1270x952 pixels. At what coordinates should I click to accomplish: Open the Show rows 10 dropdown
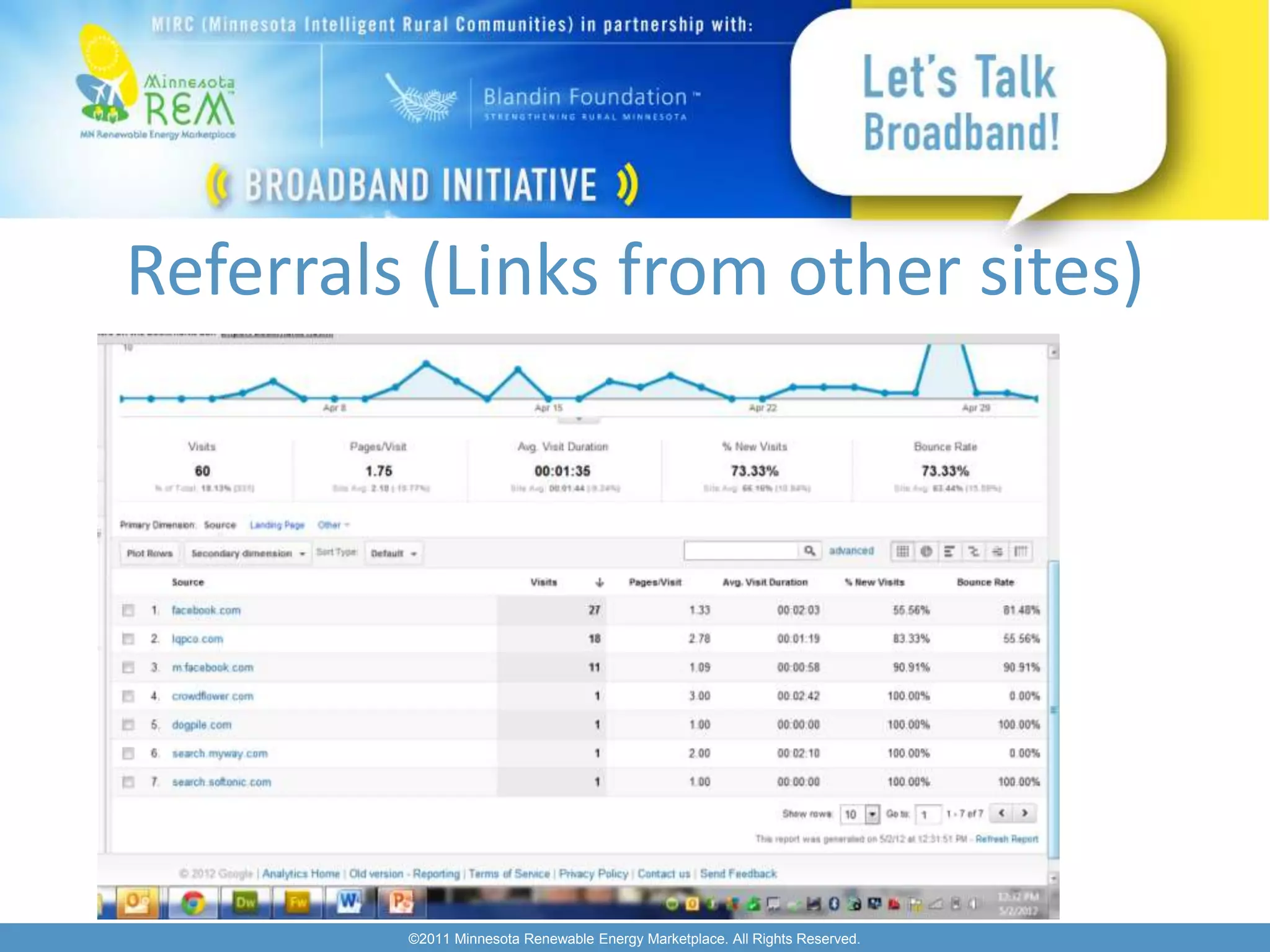pos(859,814)
